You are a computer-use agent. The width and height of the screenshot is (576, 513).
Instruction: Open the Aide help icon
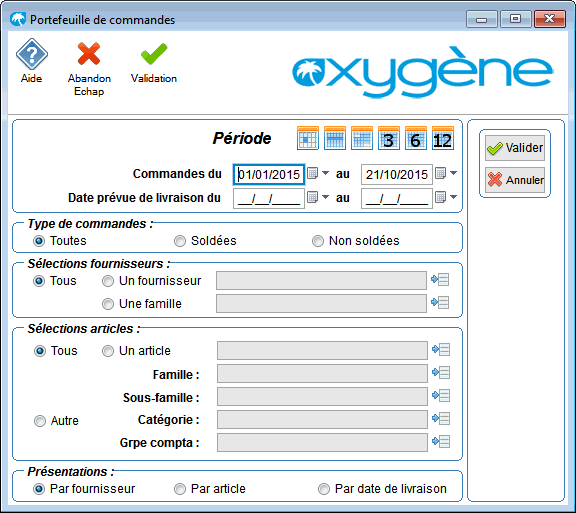(x=32, y=54)
